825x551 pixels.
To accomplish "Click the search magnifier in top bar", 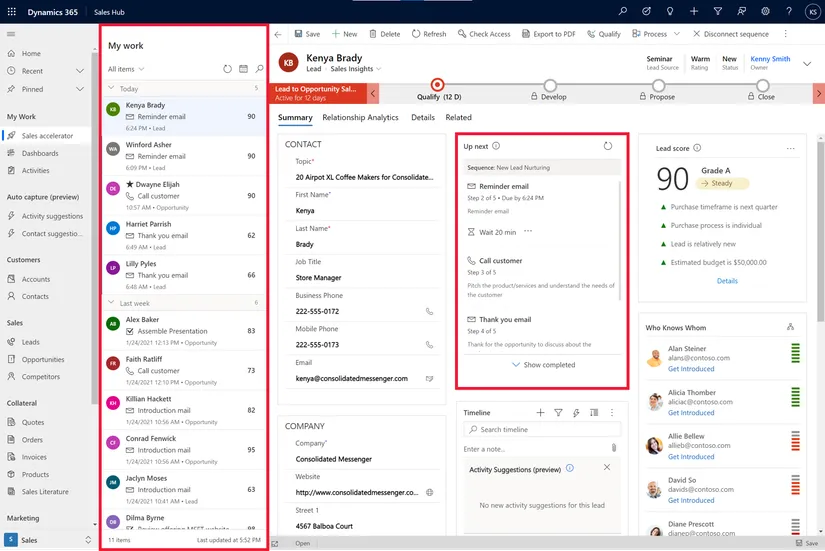I will tap(623, 11).
